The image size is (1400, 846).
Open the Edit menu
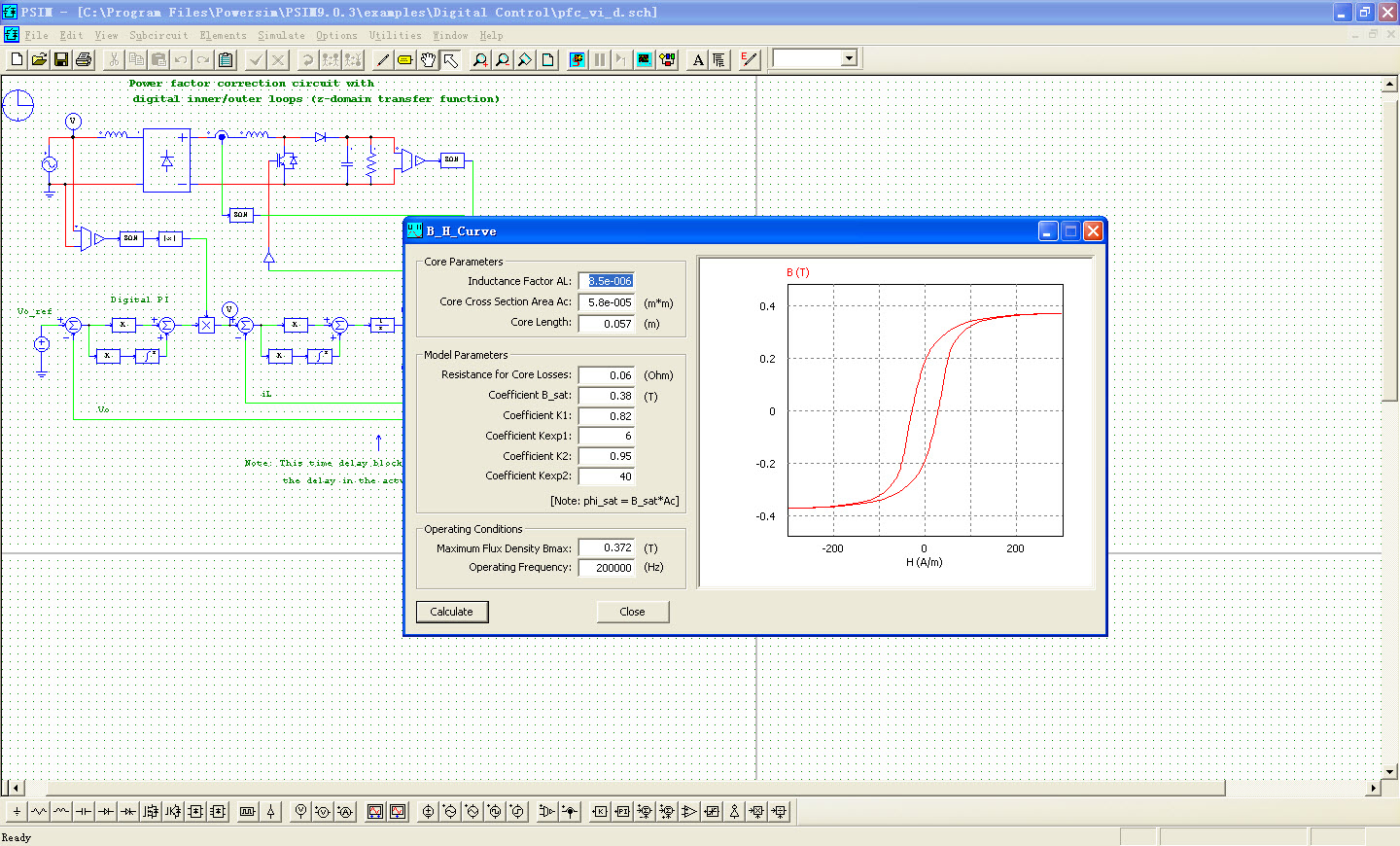click(71, 35)
